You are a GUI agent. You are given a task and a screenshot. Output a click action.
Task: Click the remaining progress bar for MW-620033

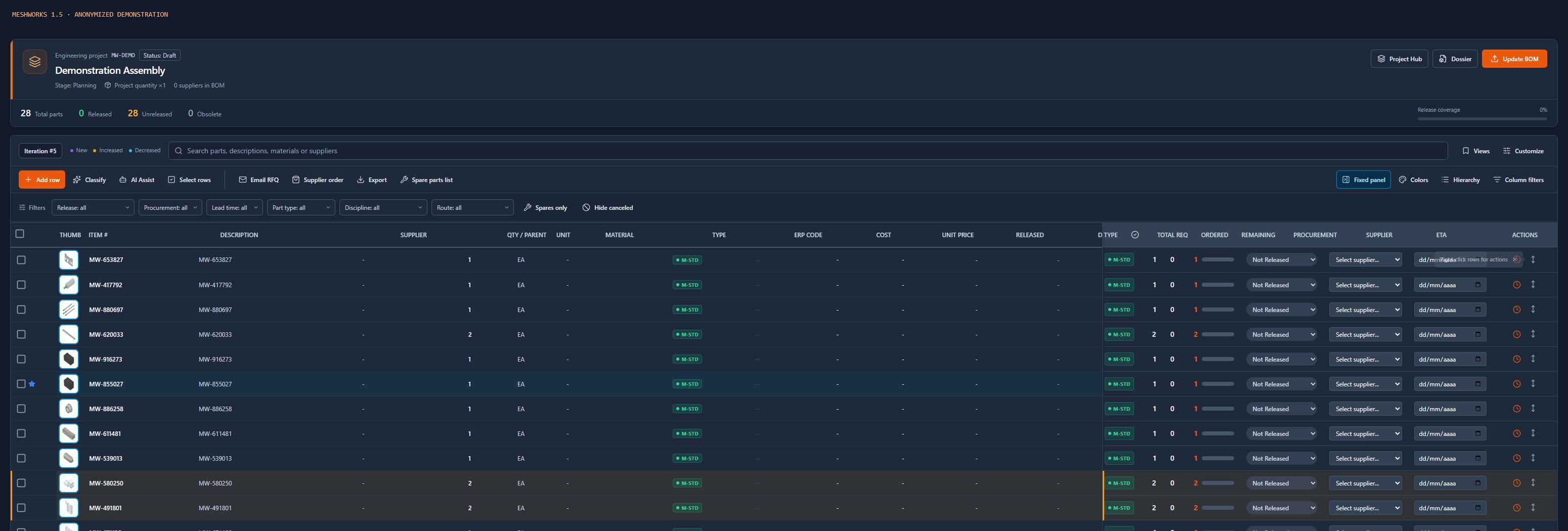pos(1217,334)
